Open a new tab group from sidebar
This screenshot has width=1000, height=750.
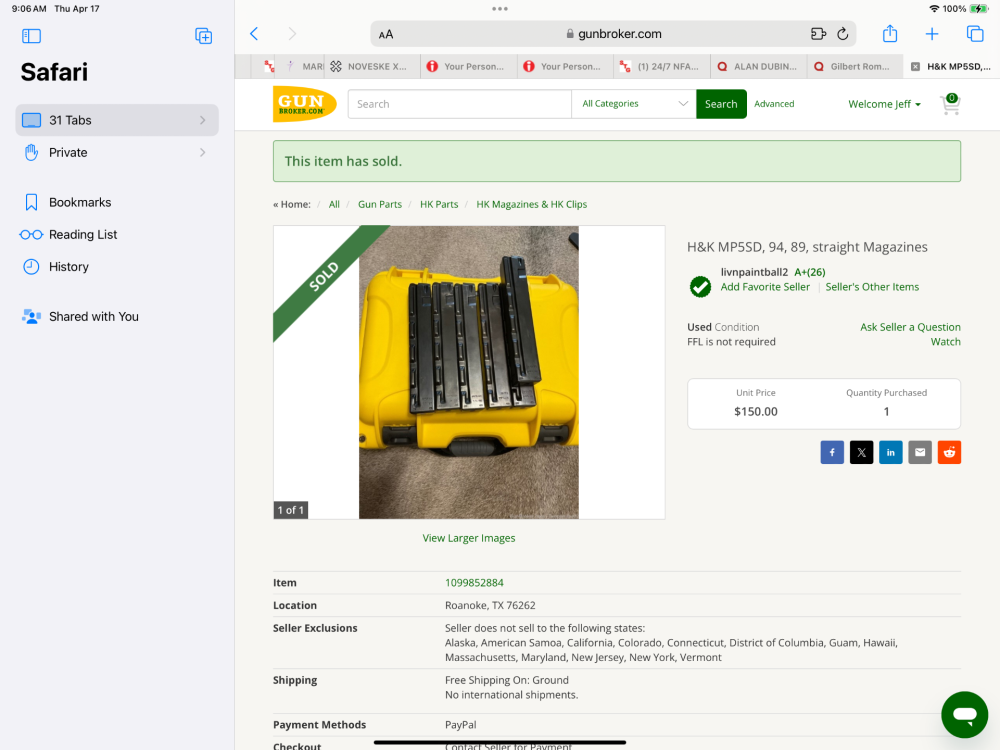click(203, 36)
